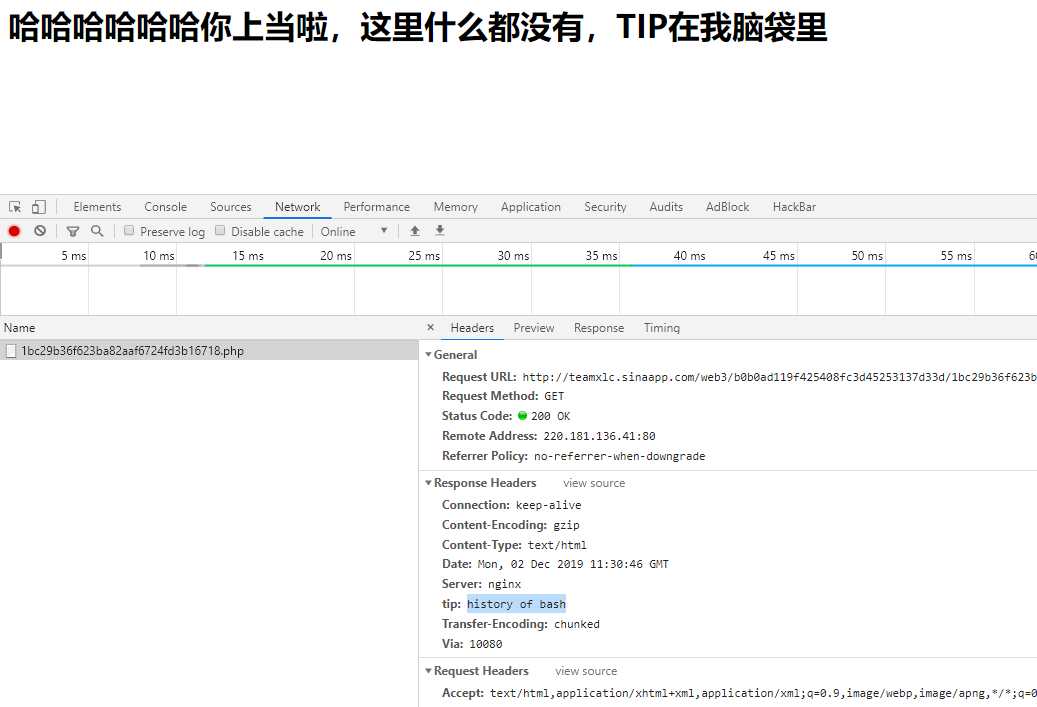Click the text/html content-type value
Image resolution: width=1037 pixels, height=707 pixels.
(557, 545)
